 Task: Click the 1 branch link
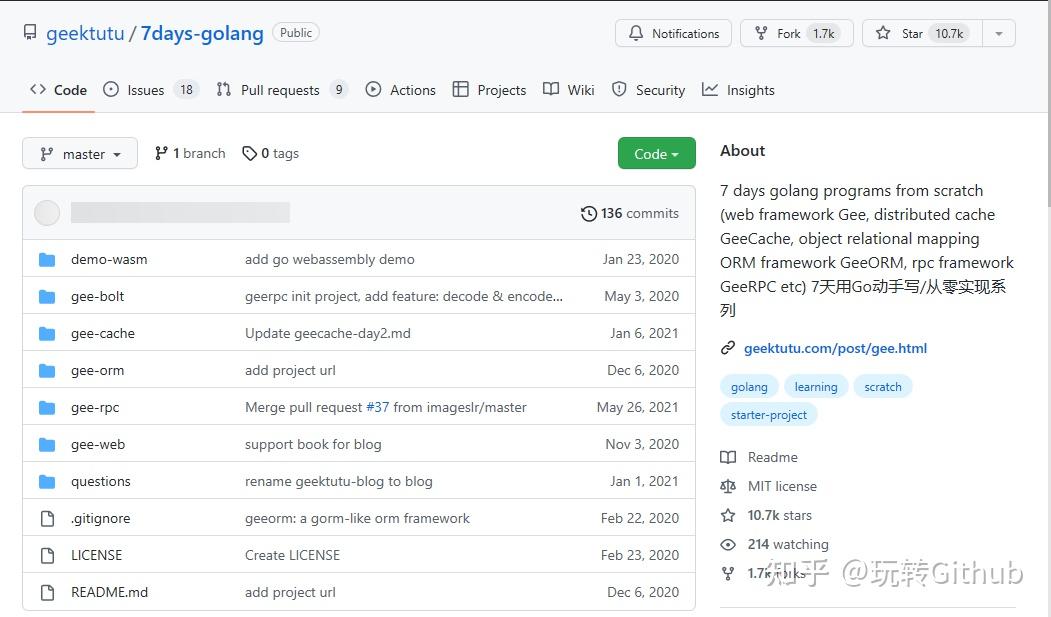pyautogui.click(x=191, y=153)
